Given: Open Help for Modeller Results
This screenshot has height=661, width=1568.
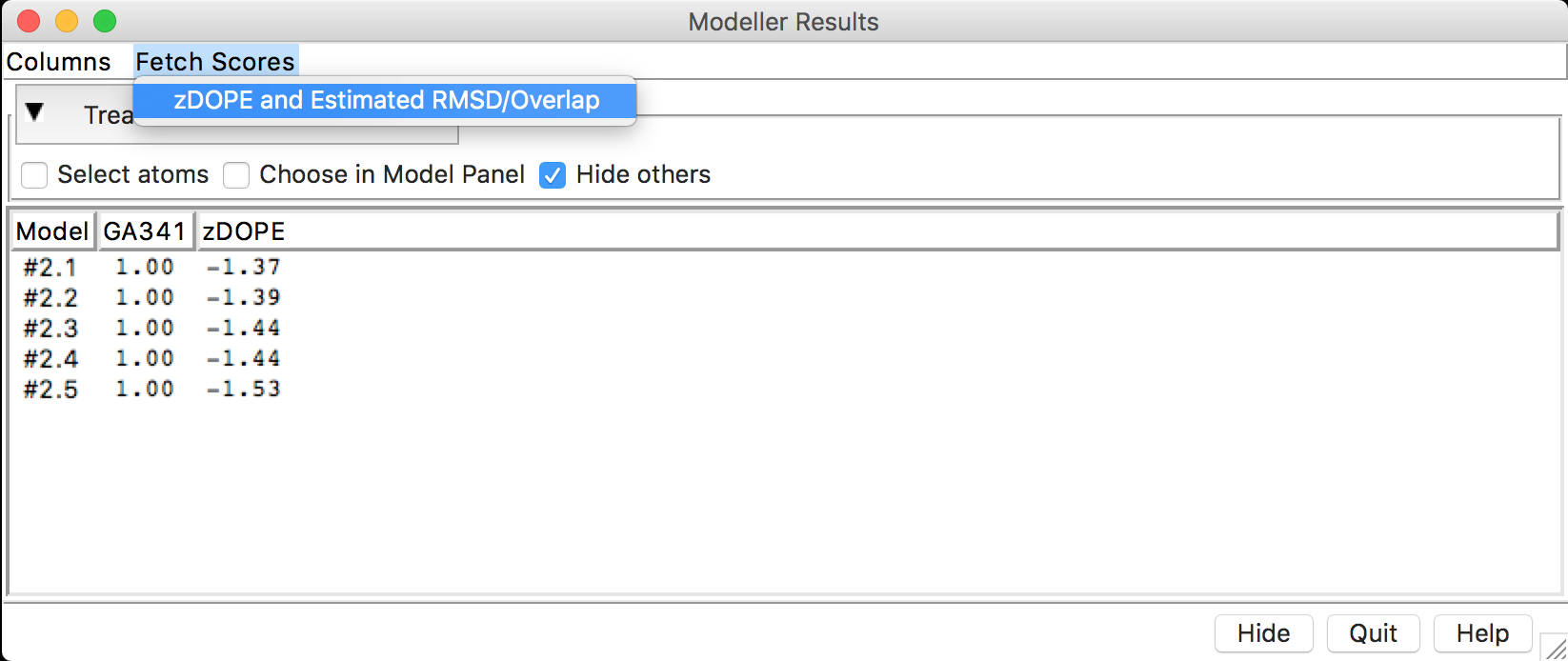Looking at the screenshot, I should tap(1482, 633).
